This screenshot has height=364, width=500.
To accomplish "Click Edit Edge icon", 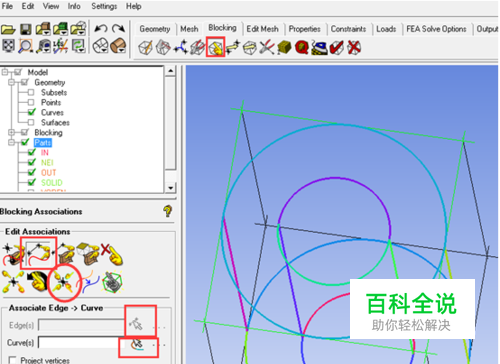I will 267,47.
